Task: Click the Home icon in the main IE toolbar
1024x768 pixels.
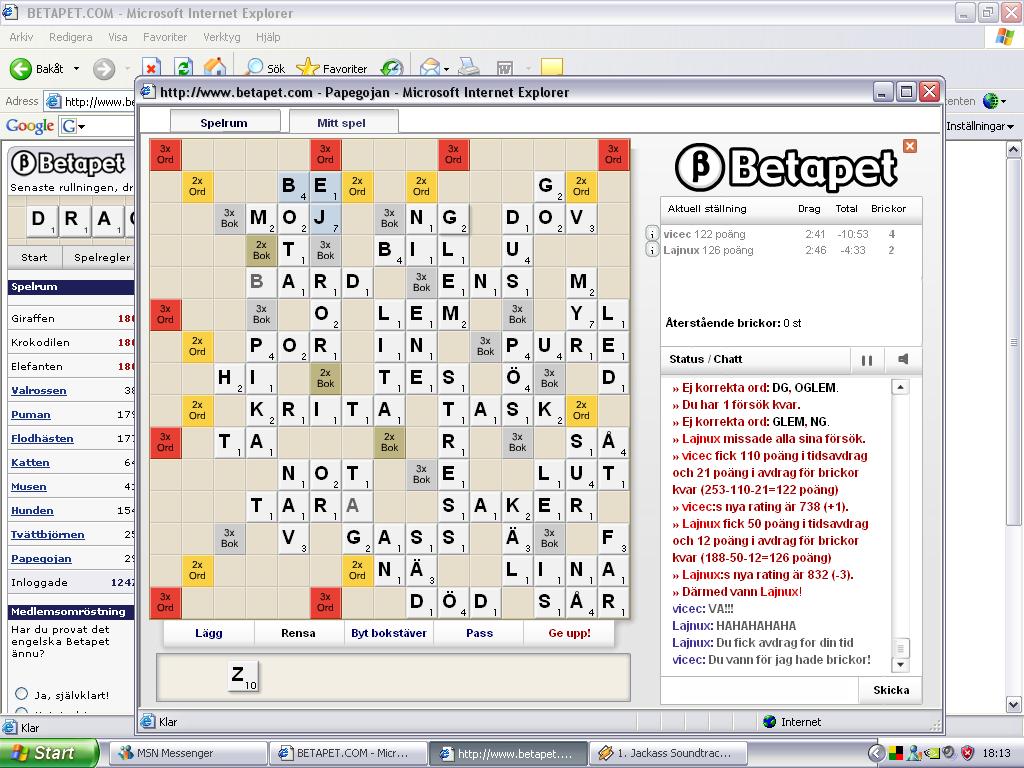Action: coord(215,67)
